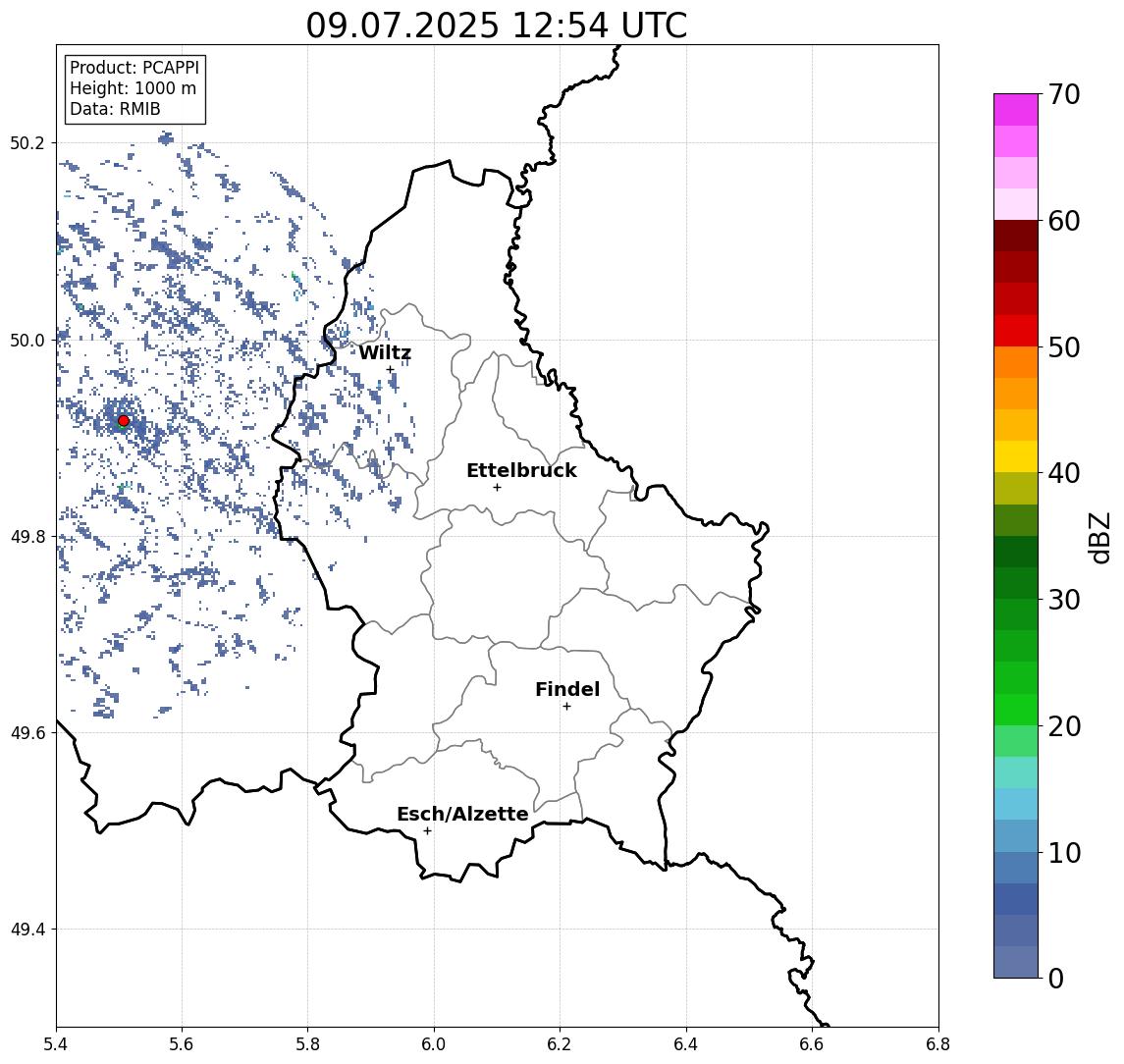
Task: Click the 49.8 latitude axis label
Action: coord(27,536)
